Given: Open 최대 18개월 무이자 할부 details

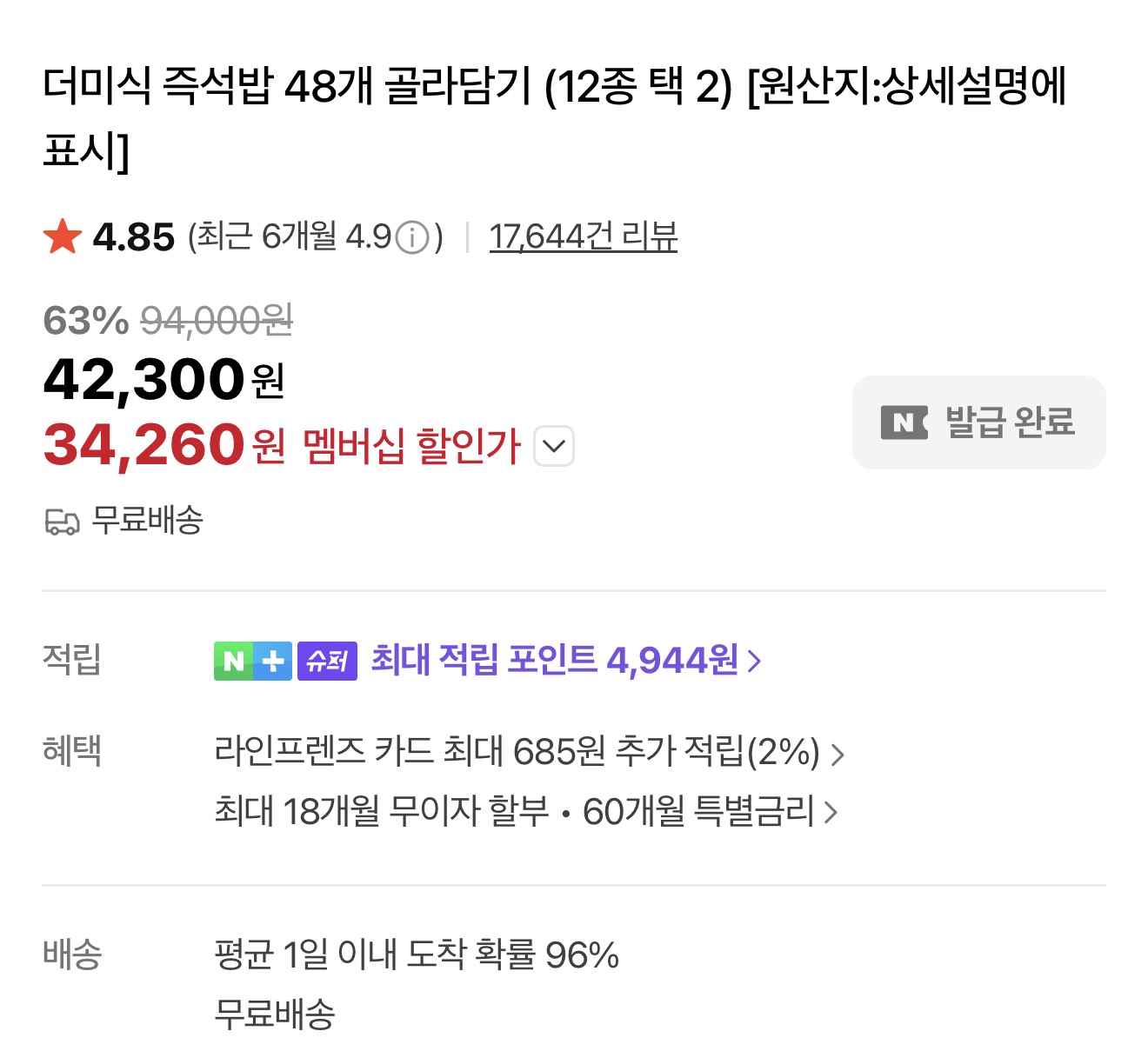Looking at the screenshot, I should pos(382,812).
